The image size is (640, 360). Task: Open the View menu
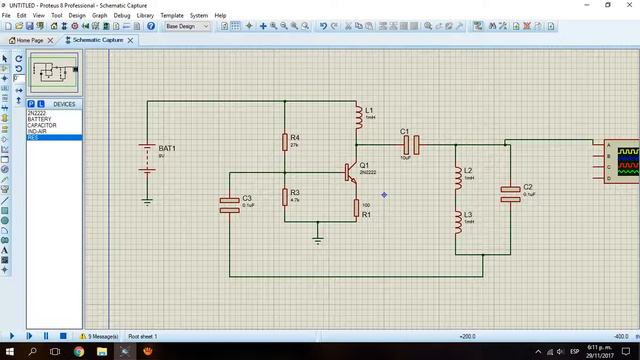click(39, 16)
